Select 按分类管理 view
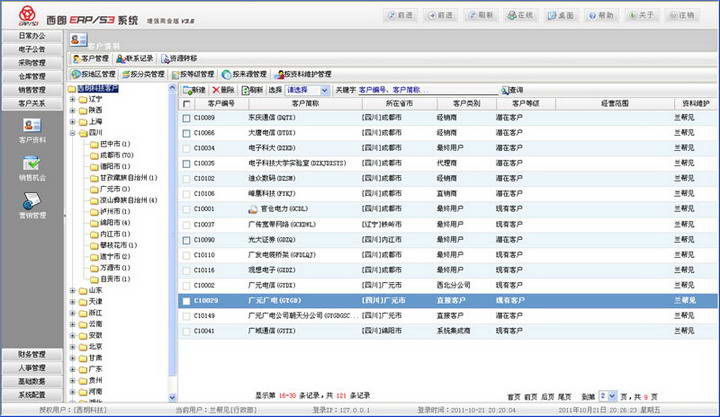 tap(143, 74)
